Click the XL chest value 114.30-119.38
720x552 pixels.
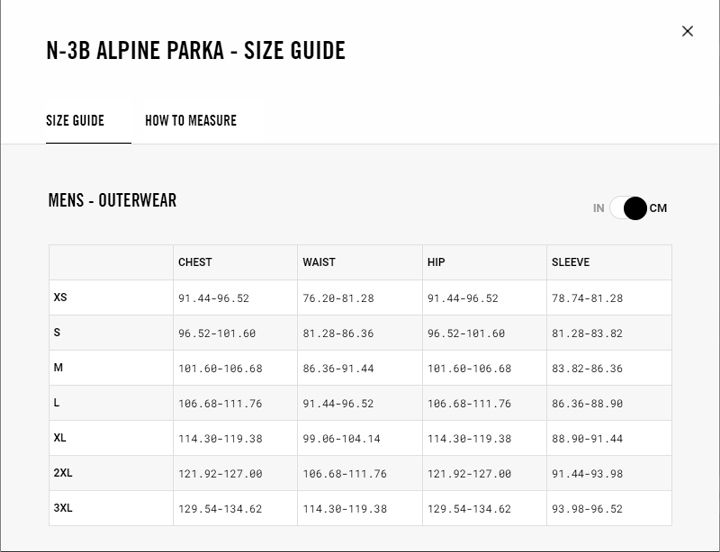pyautogui.click(x=220, y=439)
